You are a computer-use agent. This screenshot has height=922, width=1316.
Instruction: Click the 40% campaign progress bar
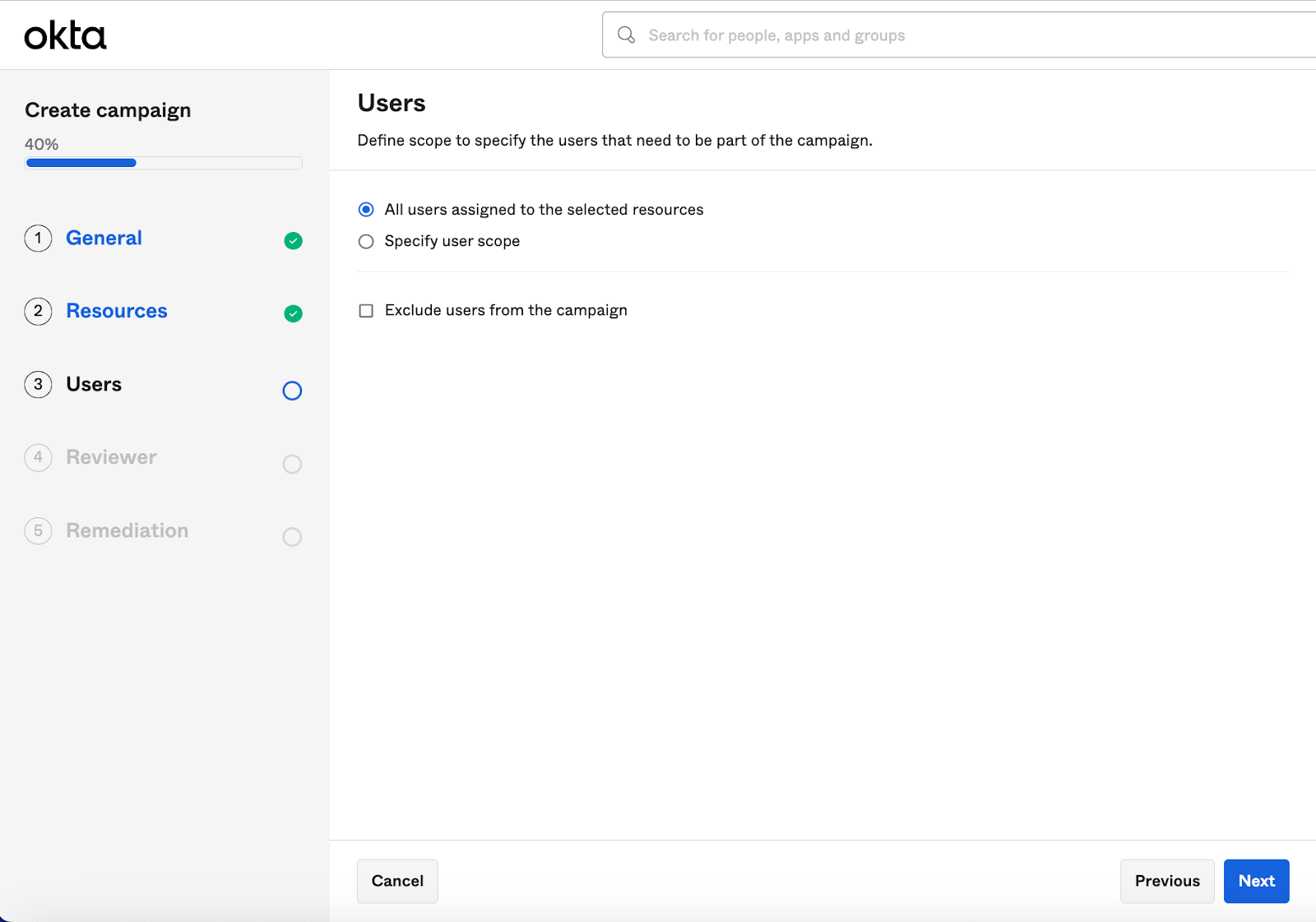(x=164, y=163)
